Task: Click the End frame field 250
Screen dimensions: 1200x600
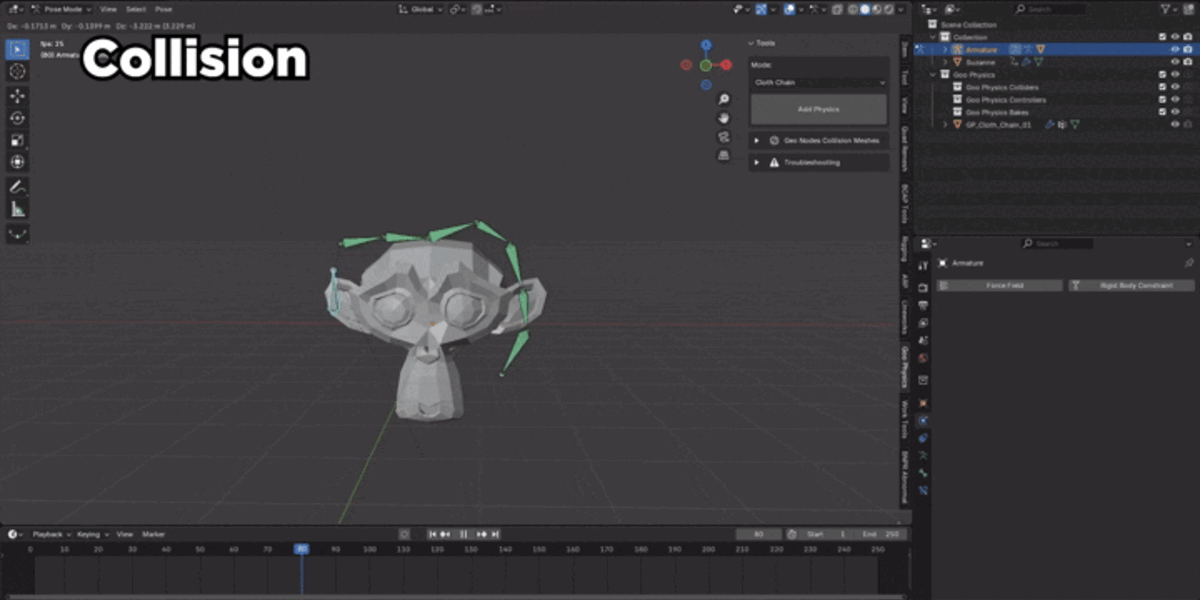Action: (880, 535)
